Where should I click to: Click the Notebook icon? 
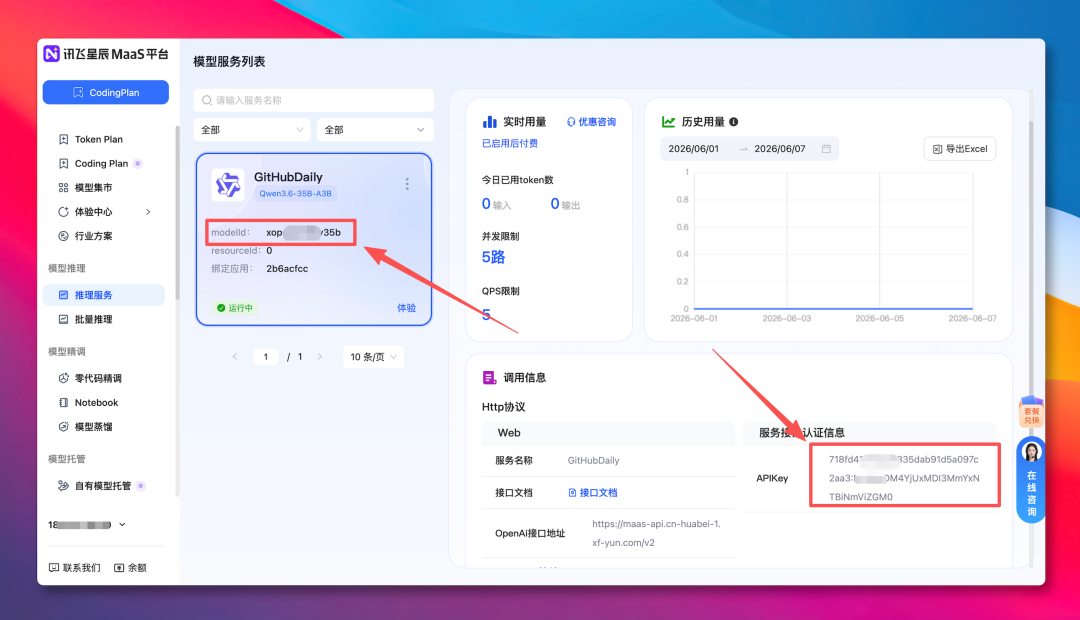tap(63, 402)
